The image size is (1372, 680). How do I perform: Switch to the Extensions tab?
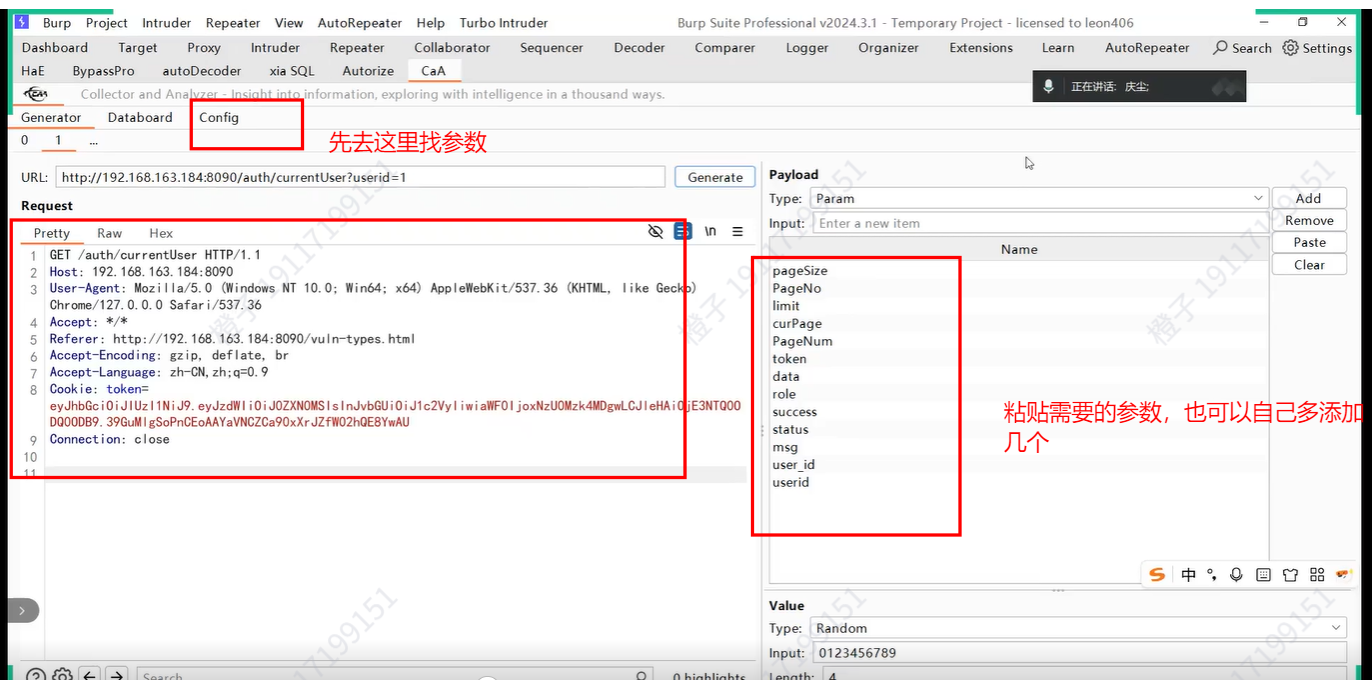click(x=981, y=47)
